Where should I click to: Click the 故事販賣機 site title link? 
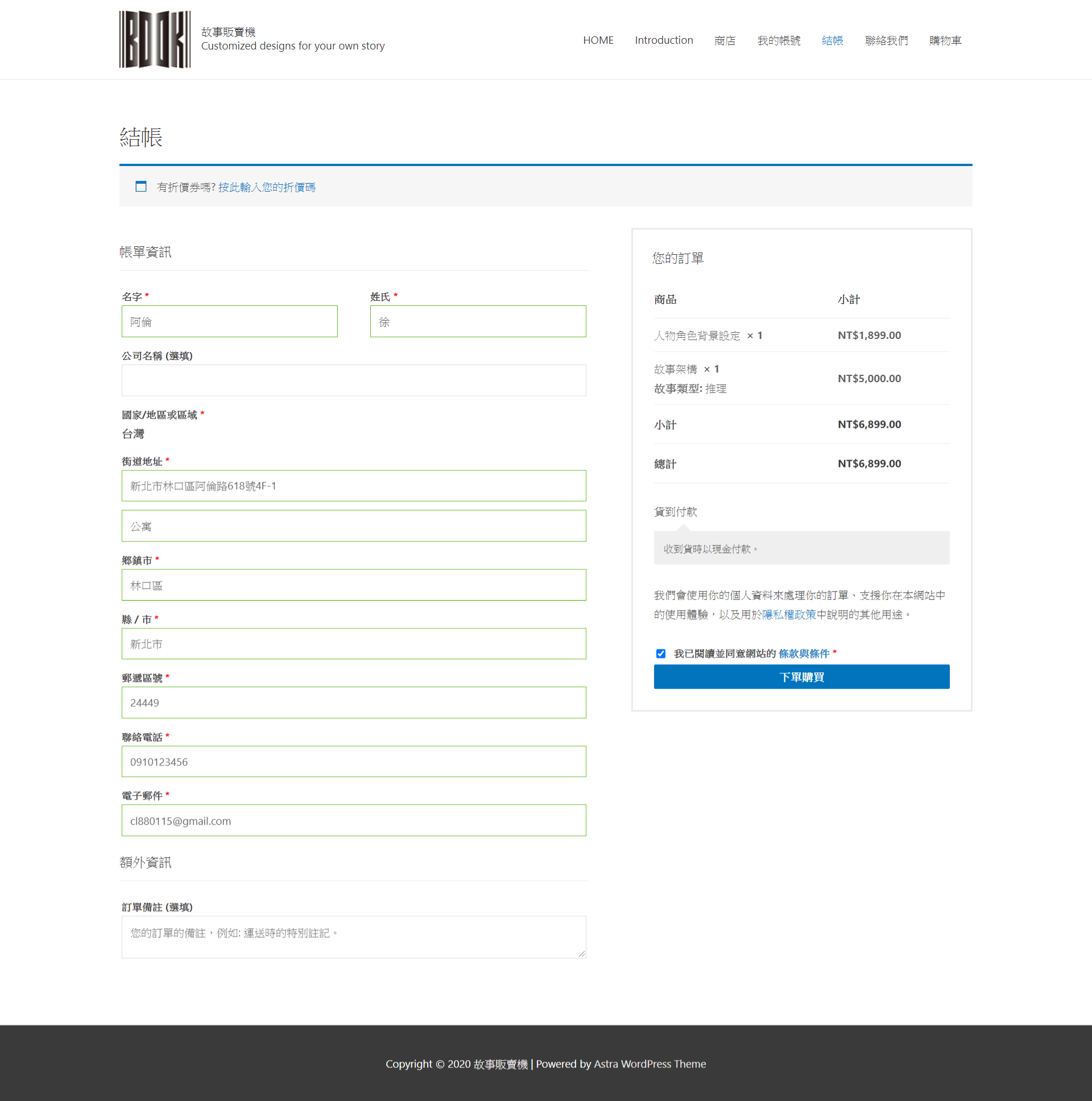[228, 32]
